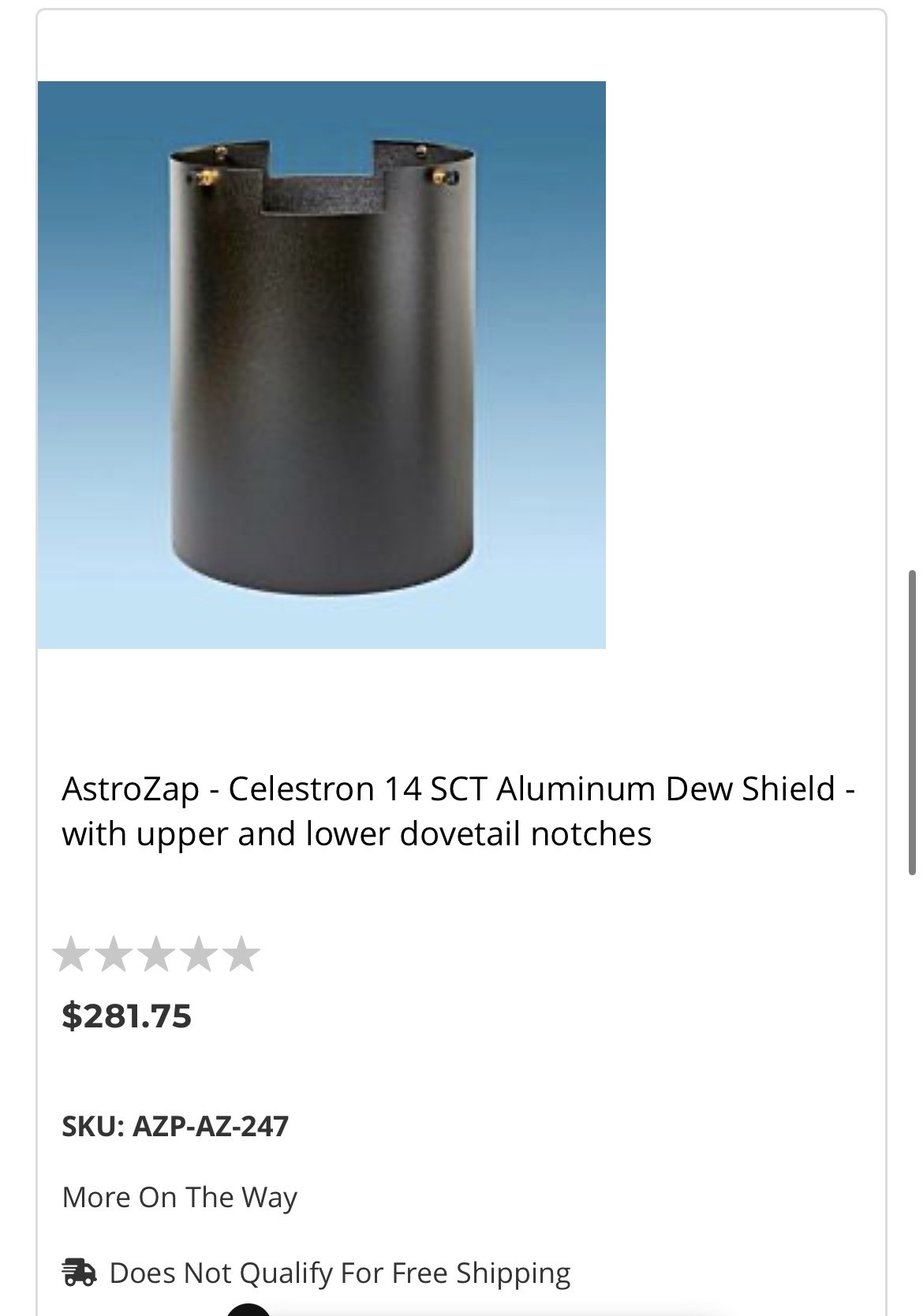Select the third rating star
This screenshot has height=1316, width=923.
[x=157, y=954]
